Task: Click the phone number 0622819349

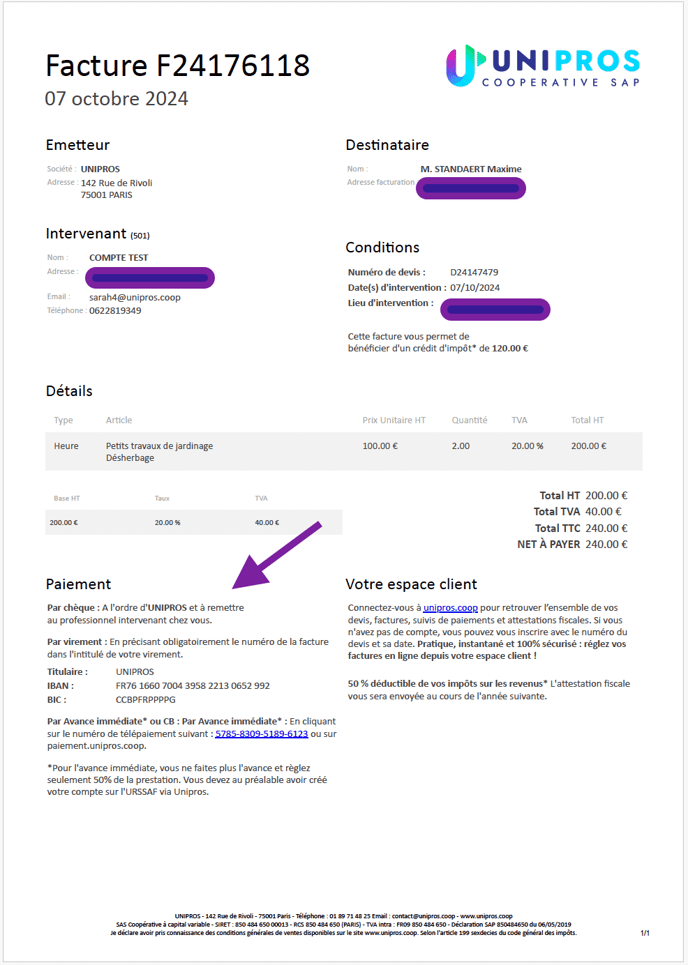Action: click(x=115, y=311)
